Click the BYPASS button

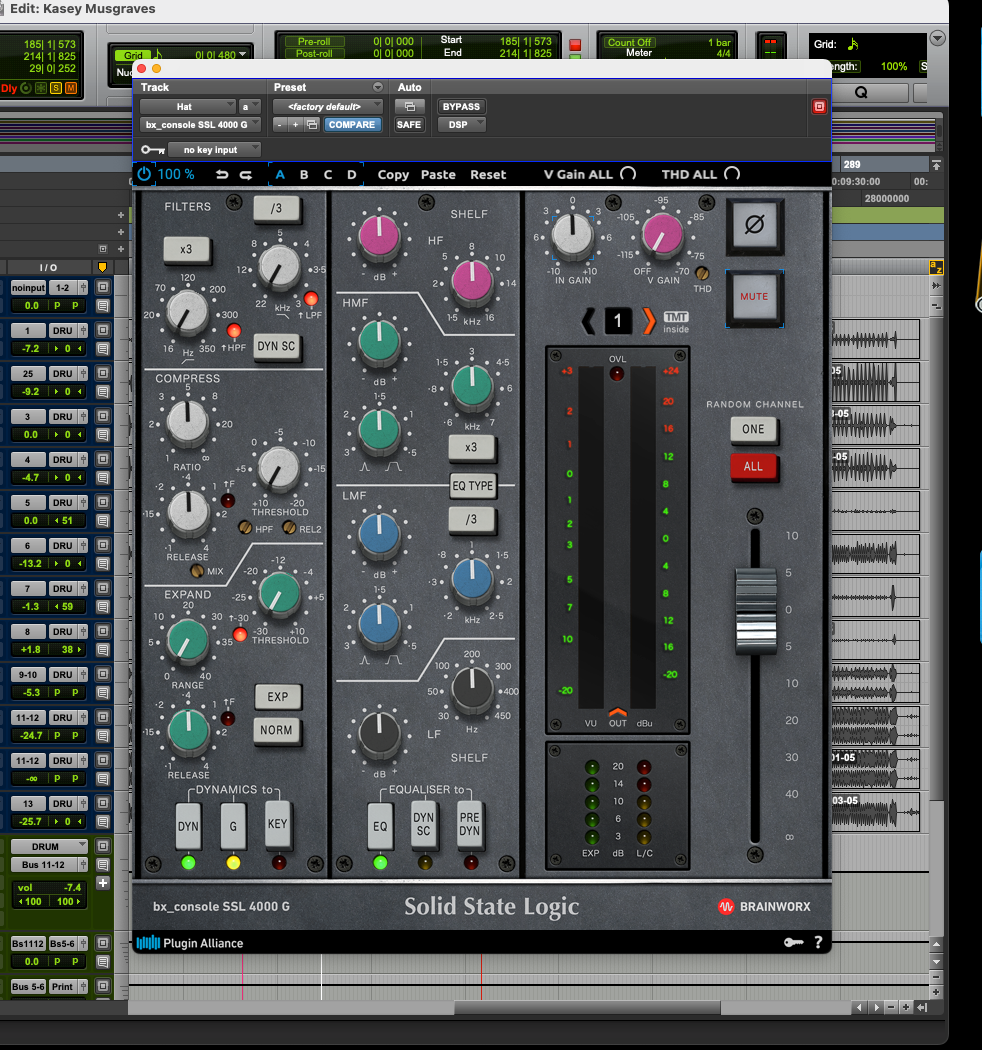click(462, 106)
